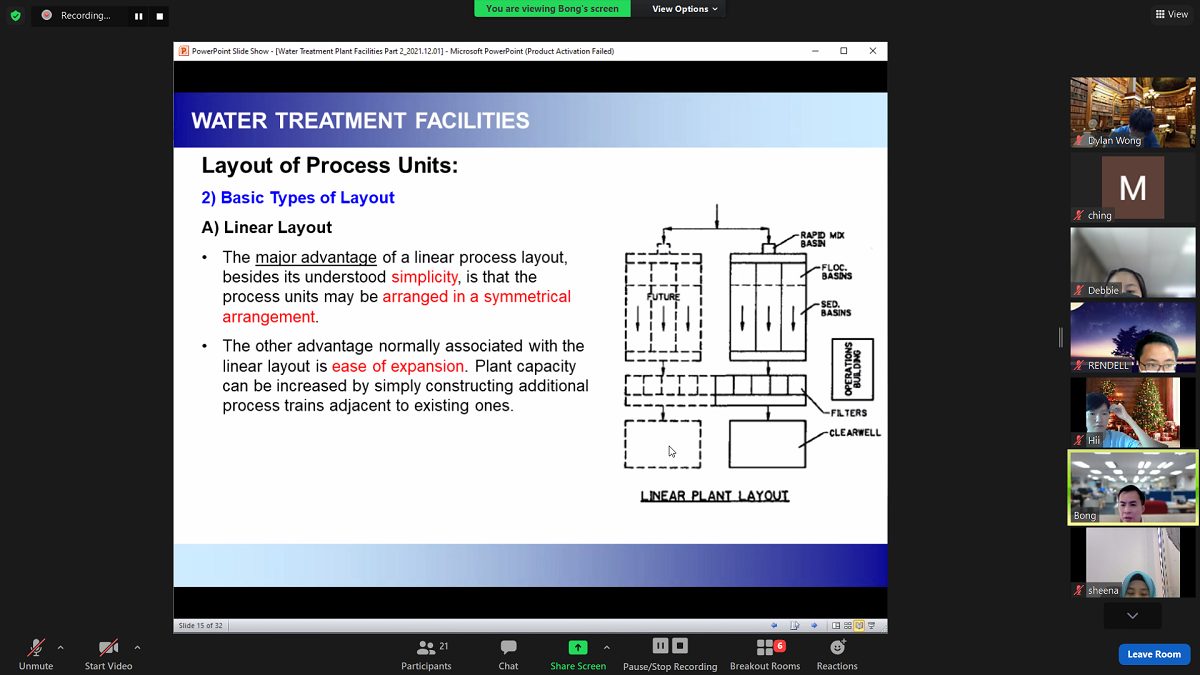Expand audio options arrow next to Unmute
The image size is (1200, 675).
[60, 647]
